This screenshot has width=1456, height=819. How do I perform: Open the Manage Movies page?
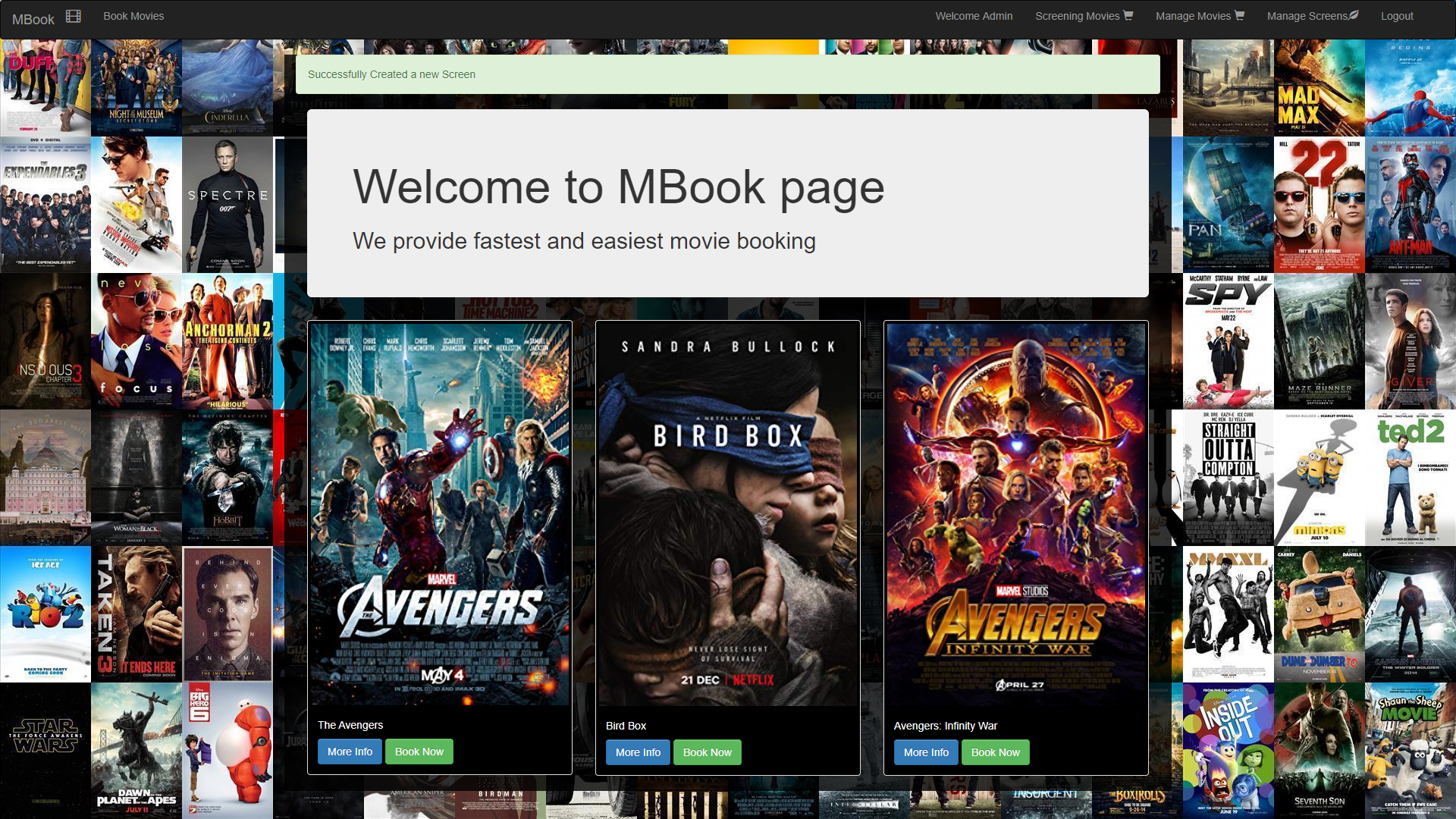tap(1193, 16)
